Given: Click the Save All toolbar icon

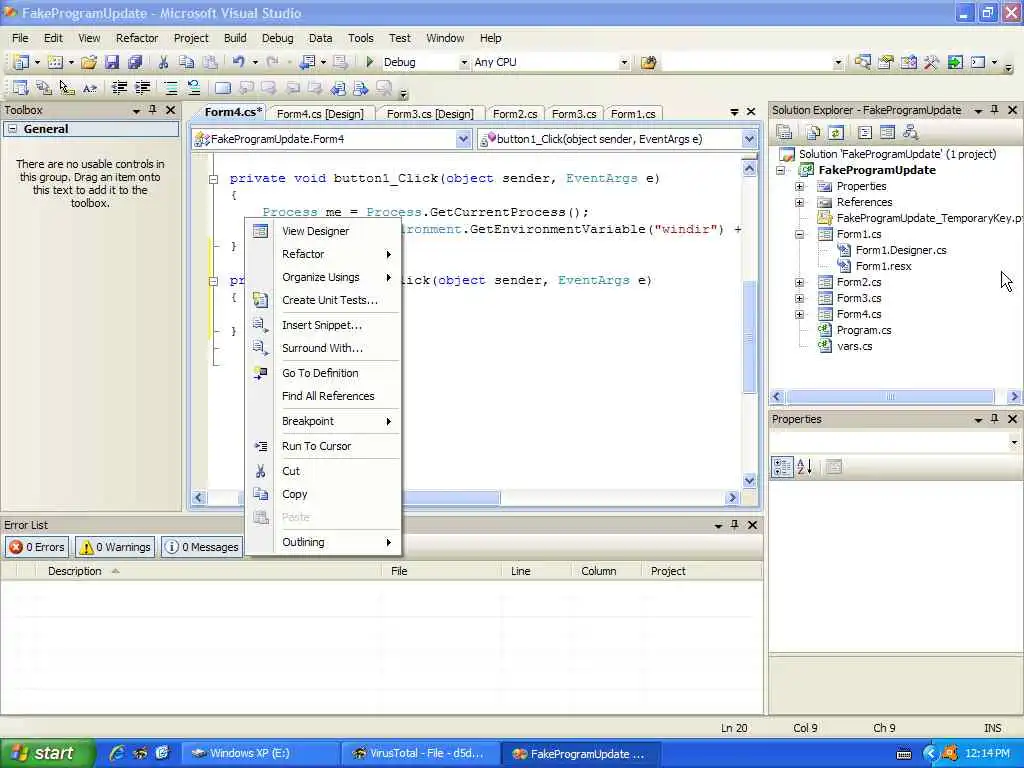Looking at the screenshot, I should click(x=135, y=62).
